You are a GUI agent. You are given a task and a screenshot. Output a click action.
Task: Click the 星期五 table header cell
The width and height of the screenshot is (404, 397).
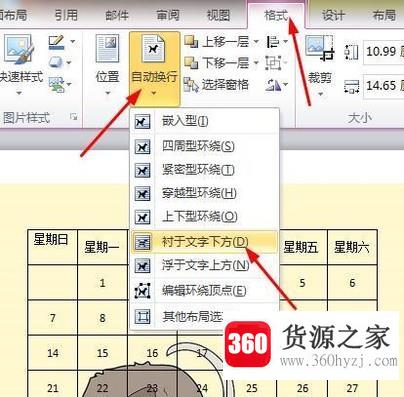303,247
